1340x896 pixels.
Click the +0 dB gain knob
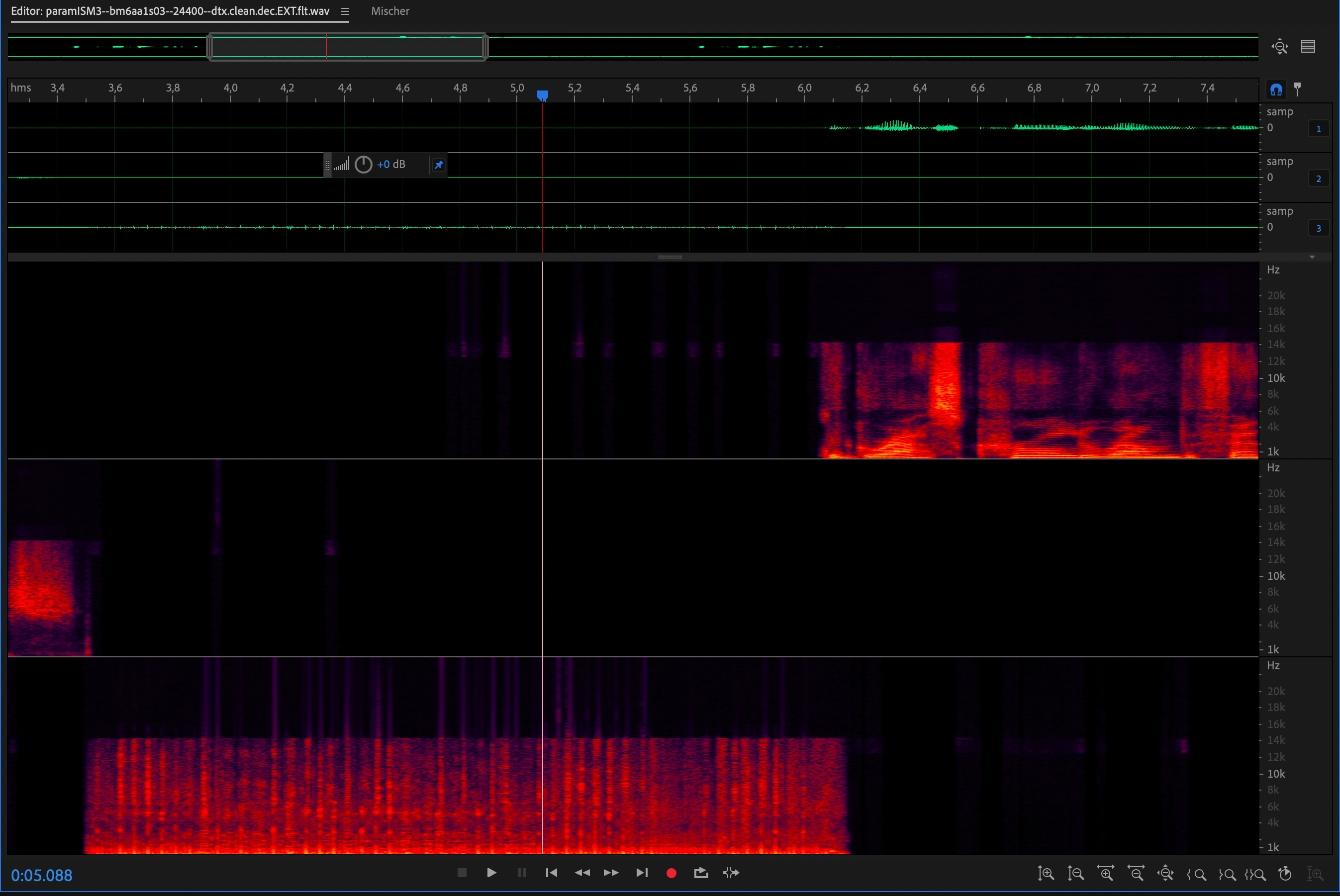[364, 165]
